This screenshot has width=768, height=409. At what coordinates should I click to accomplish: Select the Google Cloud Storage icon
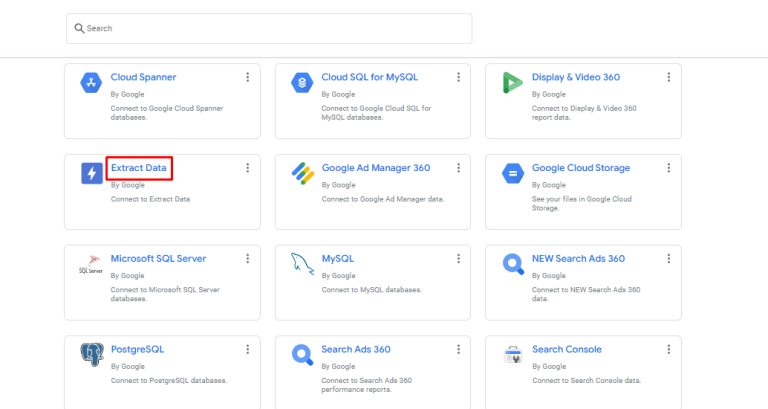coord(513,174)
